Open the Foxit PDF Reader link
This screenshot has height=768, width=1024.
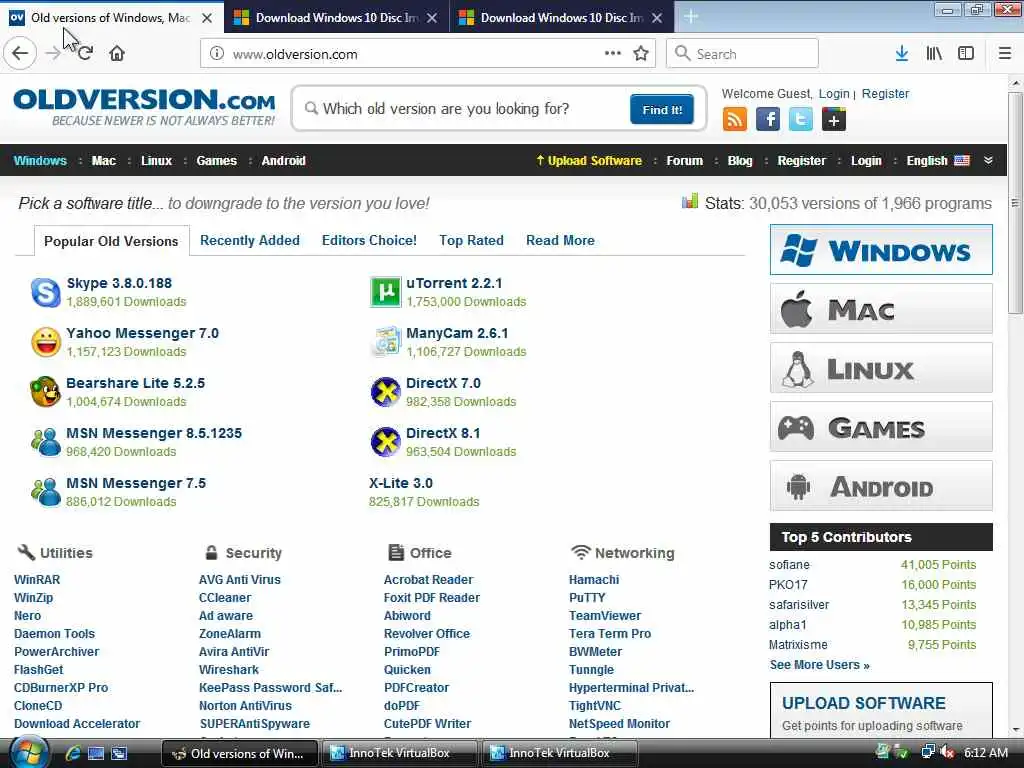click(432, 598)
